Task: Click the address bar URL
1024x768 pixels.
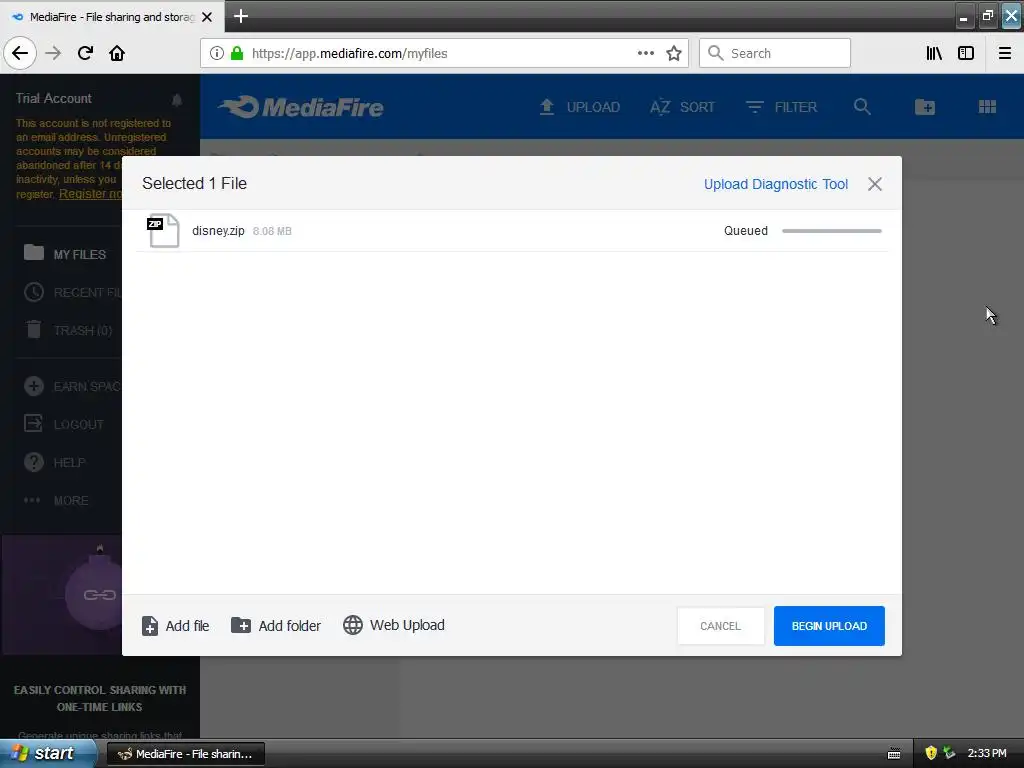Action: tap(349, 54)
